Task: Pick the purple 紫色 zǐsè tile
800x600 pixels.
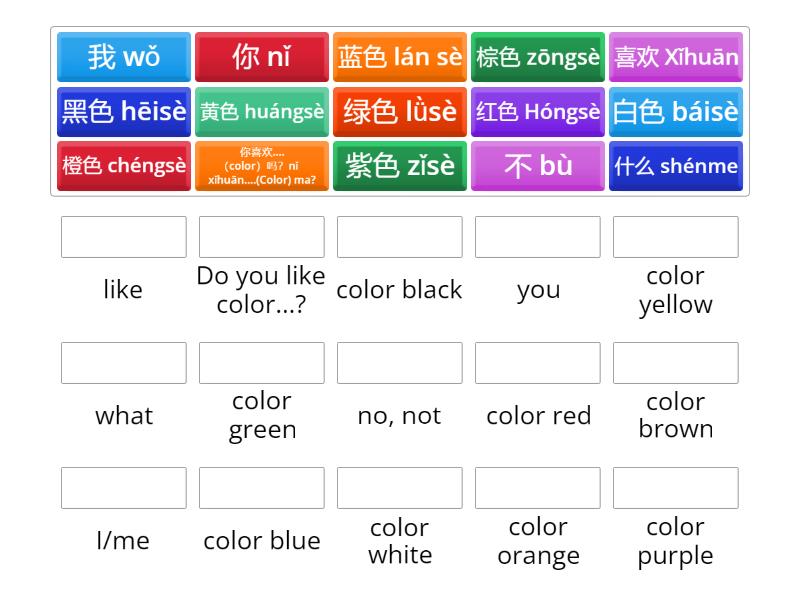Action: 400,166
